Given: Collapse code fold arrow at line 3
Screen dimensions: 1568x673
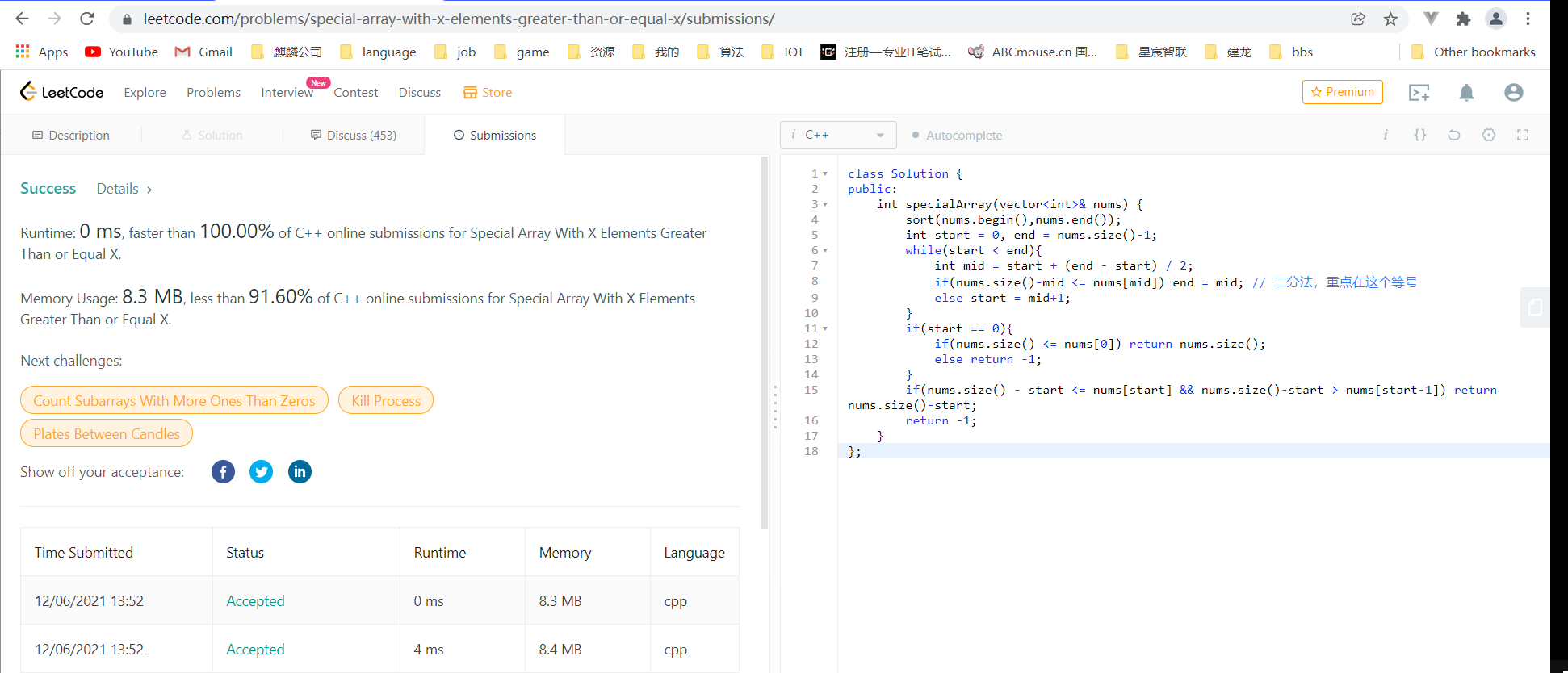Looking at the screenshot, I should click(x=825, y=204).
